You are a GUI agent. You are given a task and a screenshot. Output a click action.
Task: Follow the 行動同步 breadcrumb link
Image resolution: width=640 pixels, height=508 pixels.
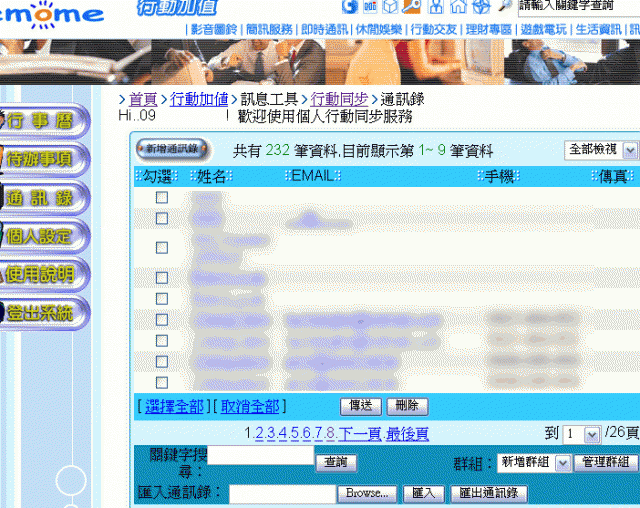[x=339, y=99]
